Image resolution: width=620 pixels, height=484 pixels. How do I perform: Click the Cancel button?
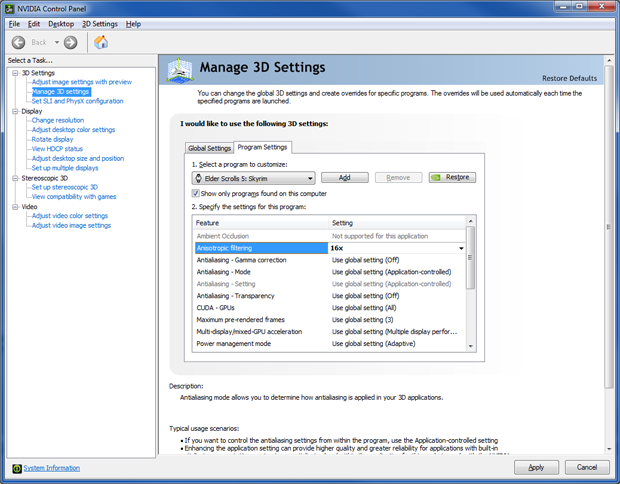tap(587, 467)
